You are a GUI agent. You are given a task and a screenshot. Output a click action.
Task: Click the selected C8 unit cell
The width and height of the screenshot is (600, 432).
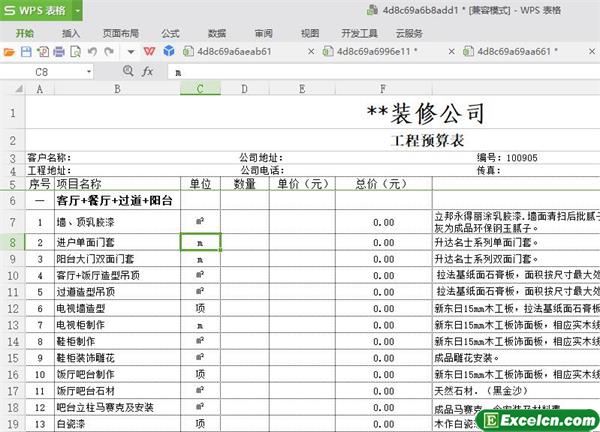(x=200, y=243)
